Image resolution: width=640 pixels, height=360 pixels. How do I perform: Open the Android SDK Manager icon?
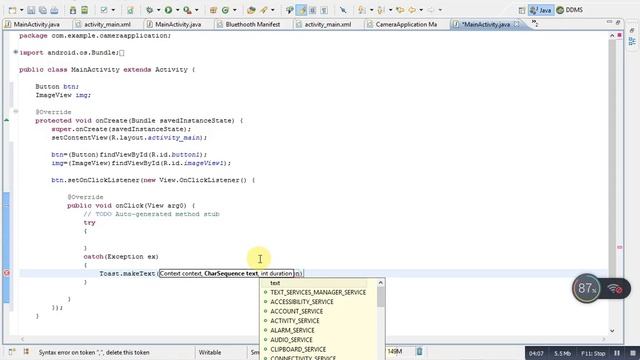(x=73, y=10)
